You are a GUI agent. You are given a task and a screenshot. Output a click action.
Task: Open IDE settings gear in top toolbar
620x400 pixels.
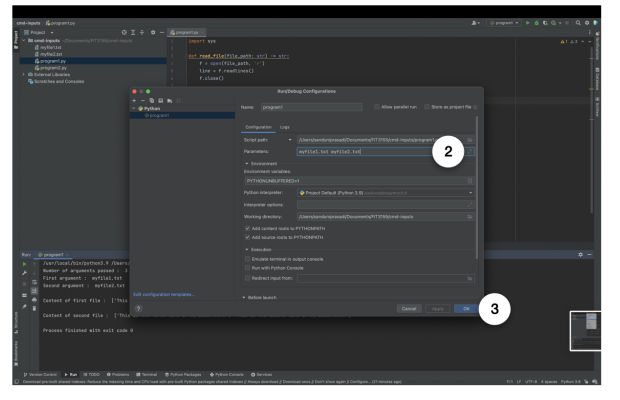(x=587, y=23)
